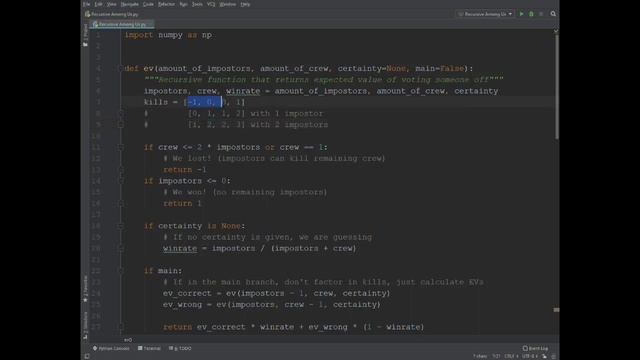
Task: Click the 'winrate = impostors / (impostors + crew)' line
Action: pyautogui.click(x=260, y=249)
